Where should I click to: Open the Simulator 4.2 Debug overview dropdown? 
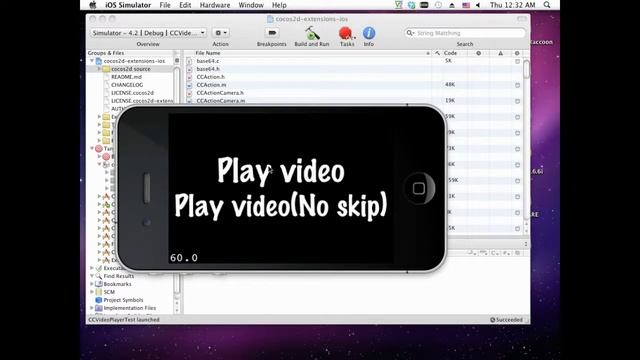point(148,33)
